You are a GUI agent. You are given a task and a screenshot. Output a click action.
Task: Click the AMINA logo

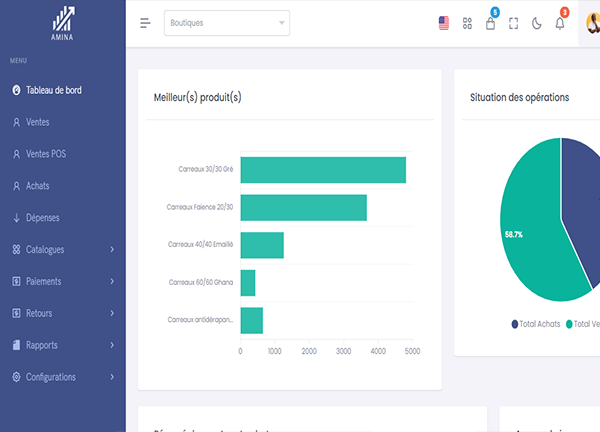[63, 22]
